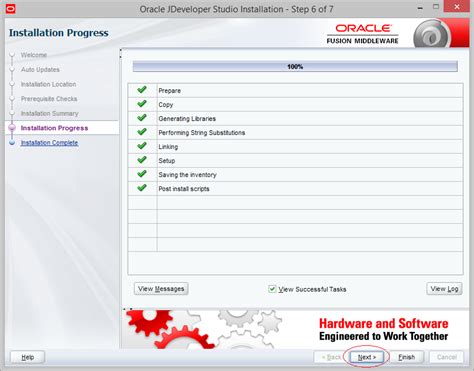Click Saving the inventory text
474x371 pixels.
(x=187, y=175)
